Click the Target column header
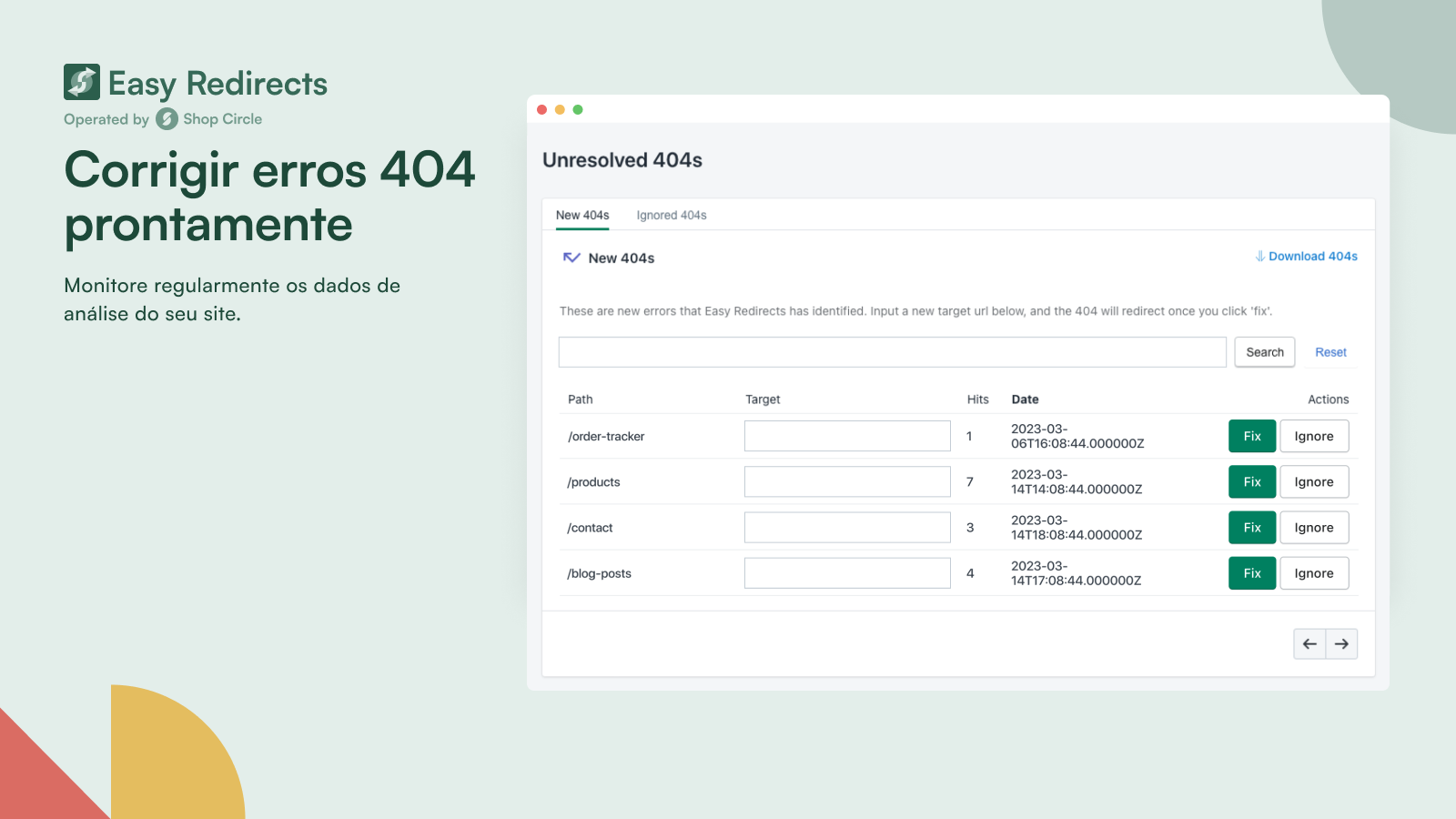Image resolution: width=1456 pixels, height=819 pixels. pos(763,399)
